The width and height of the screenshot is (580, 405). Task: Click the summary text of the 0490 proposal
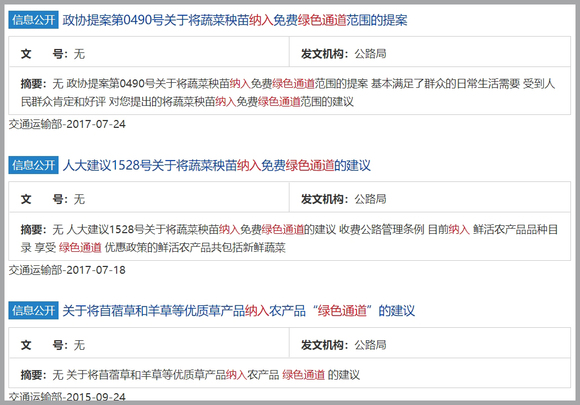click(x=290, y=91)
